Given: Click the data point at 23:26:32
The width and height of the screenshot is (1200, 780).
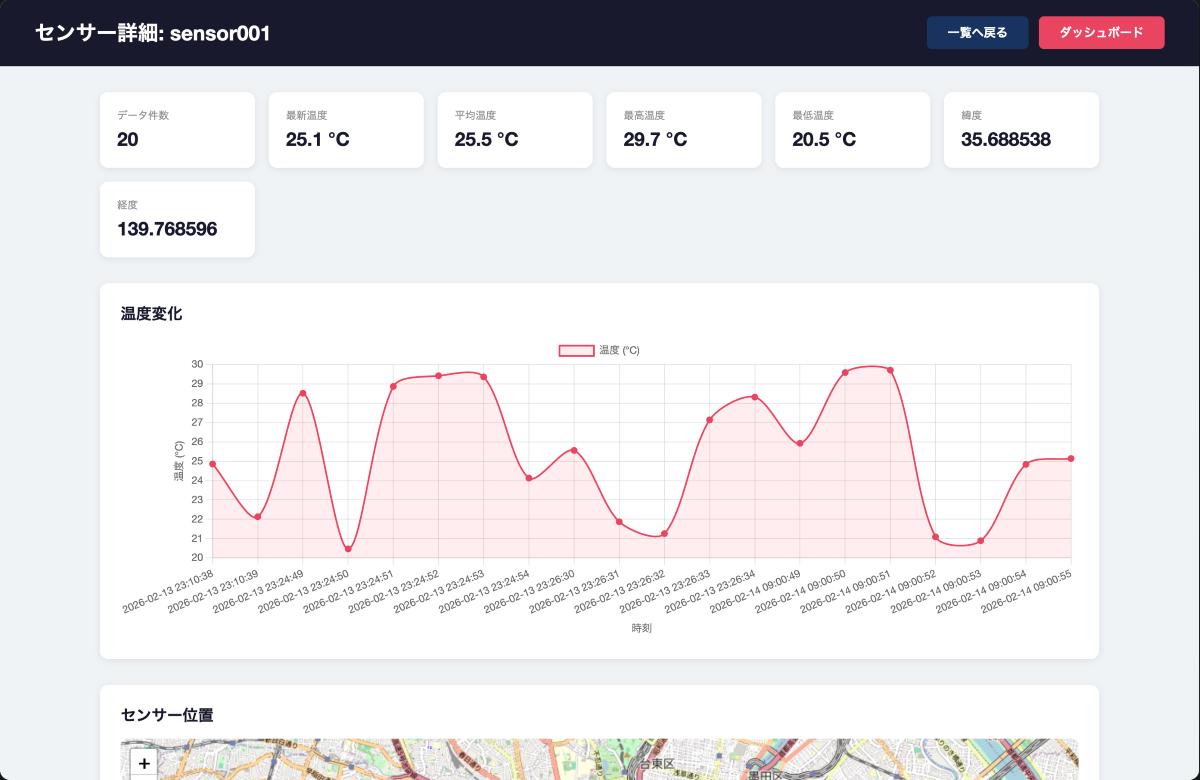Looking at the screenshot, I should (664, 534).
